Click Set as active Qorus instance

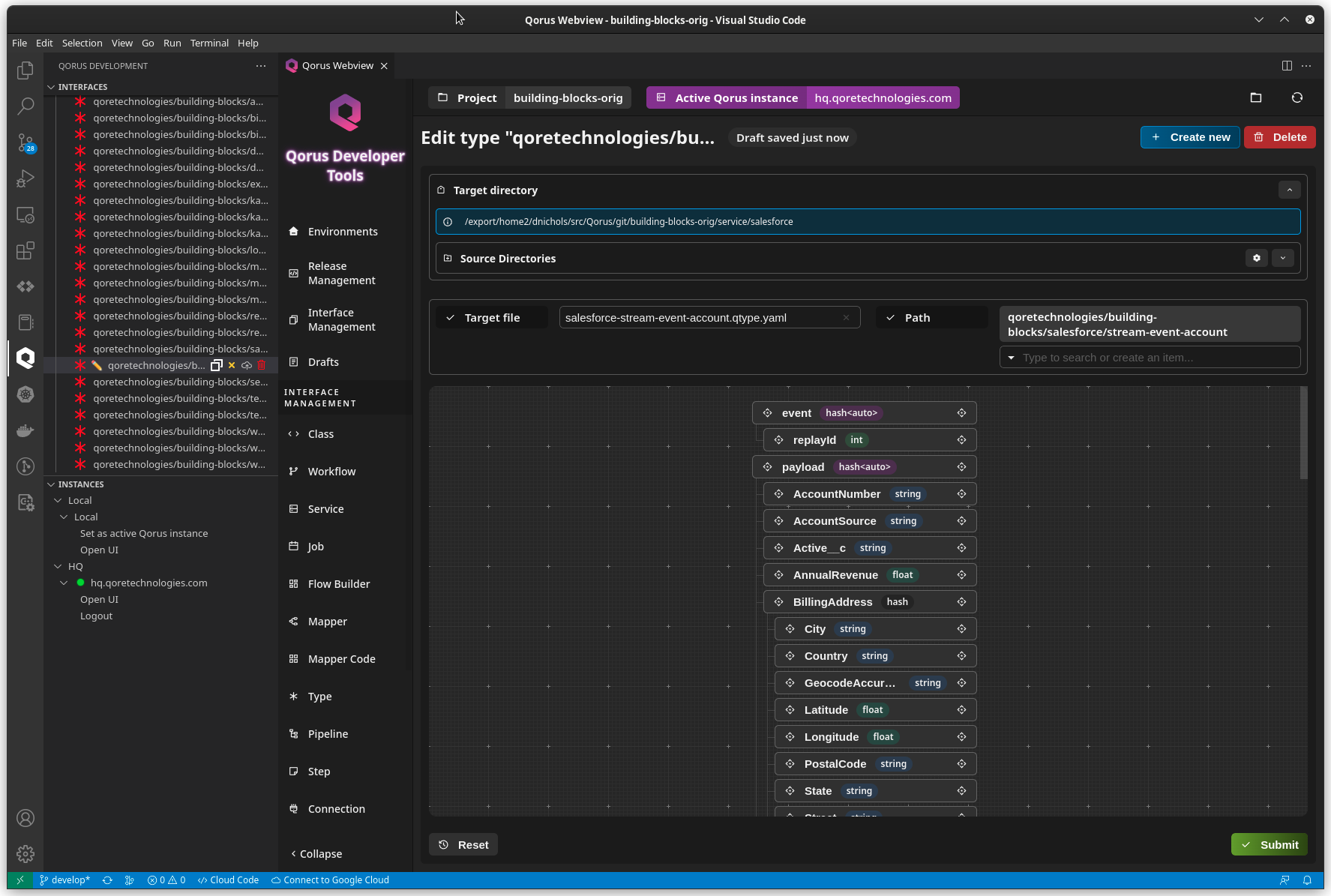[144, 534]
